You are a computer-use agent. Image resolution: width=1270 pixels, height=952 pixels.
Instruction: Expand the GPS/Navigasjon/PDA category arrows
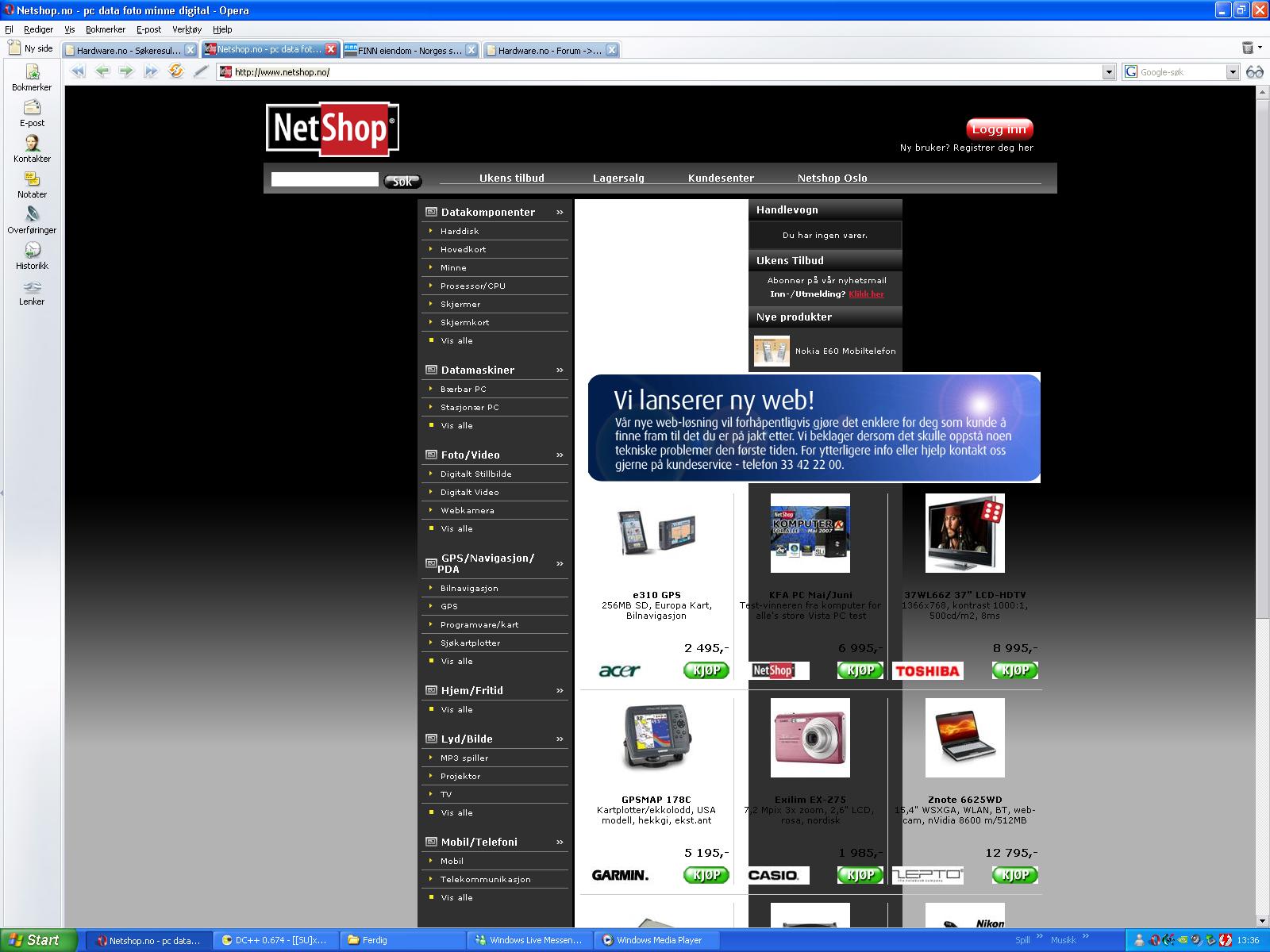(x=560, y=563)
